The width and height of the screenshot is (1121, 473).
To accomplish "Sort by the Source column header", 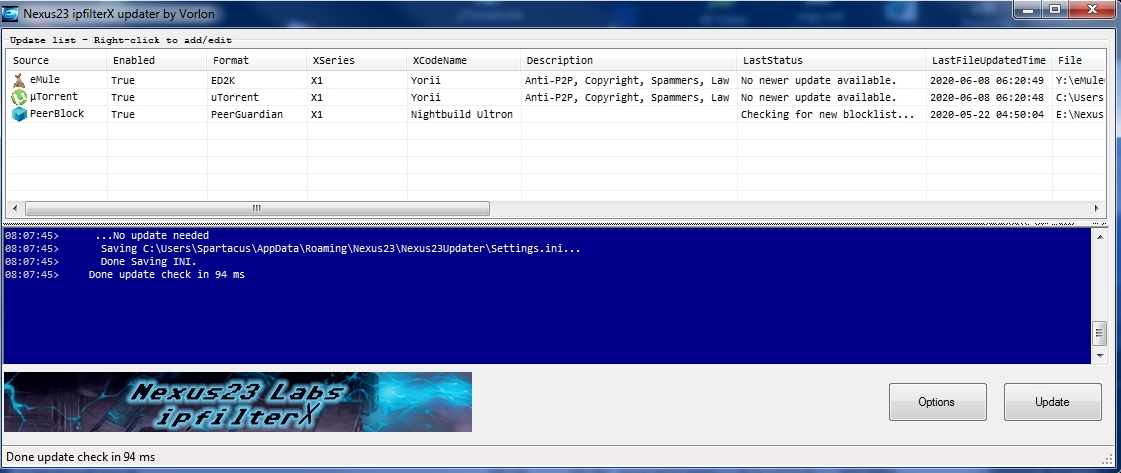I will [x=56, y=60].
